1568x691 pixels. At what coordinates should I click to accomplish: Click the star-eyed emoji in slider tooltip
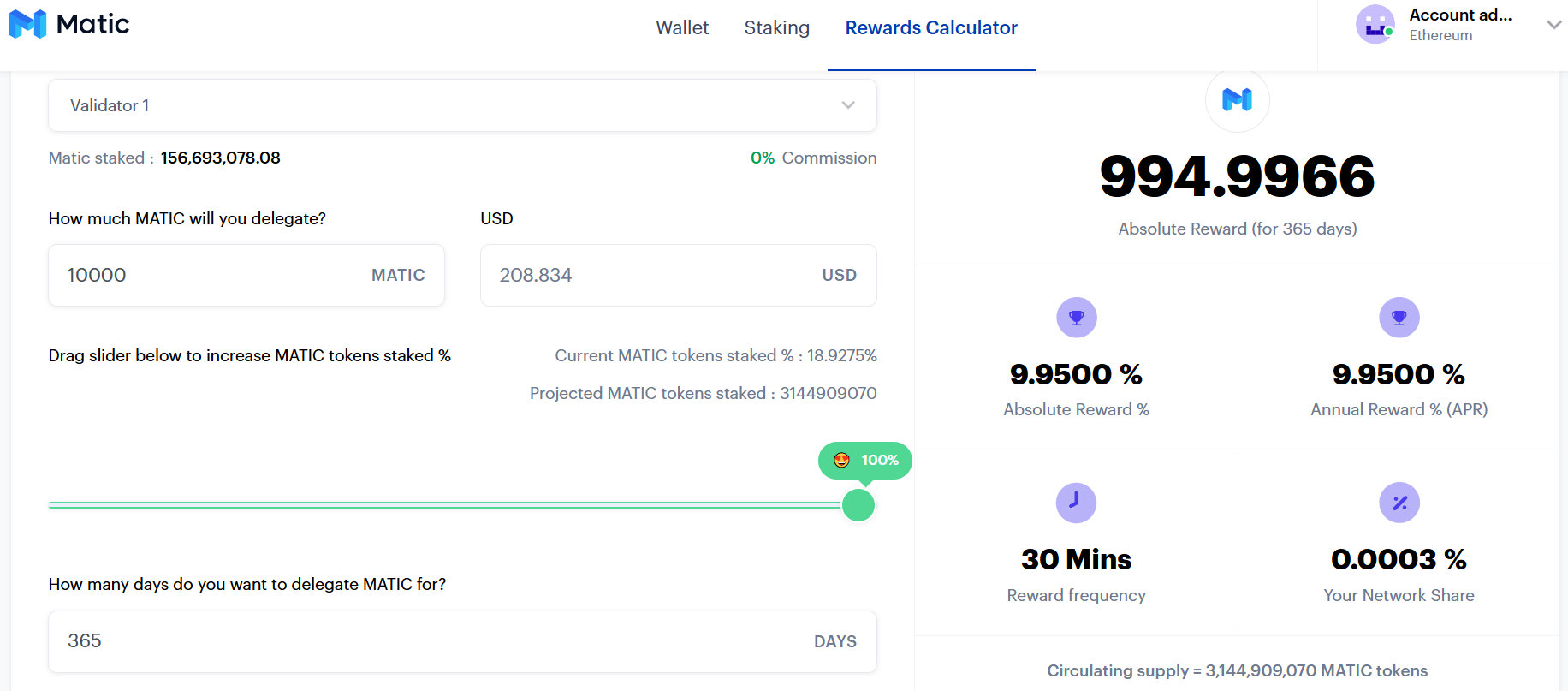tap(841, 460)
